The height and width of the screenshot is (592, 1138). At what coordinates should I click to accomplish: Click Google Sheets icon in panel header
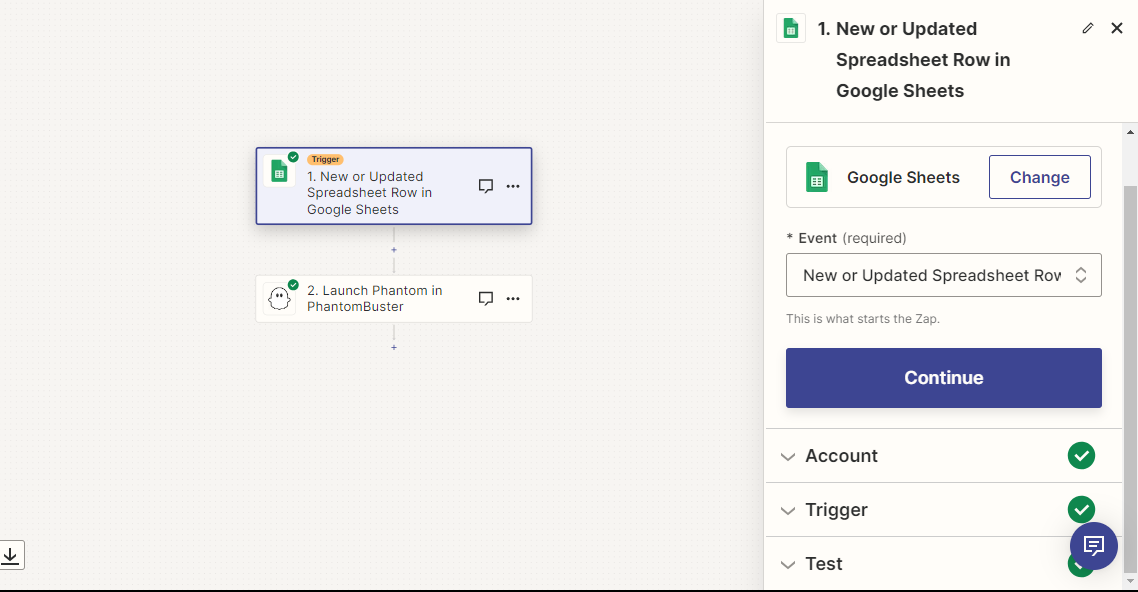click(x=791, y=29)
